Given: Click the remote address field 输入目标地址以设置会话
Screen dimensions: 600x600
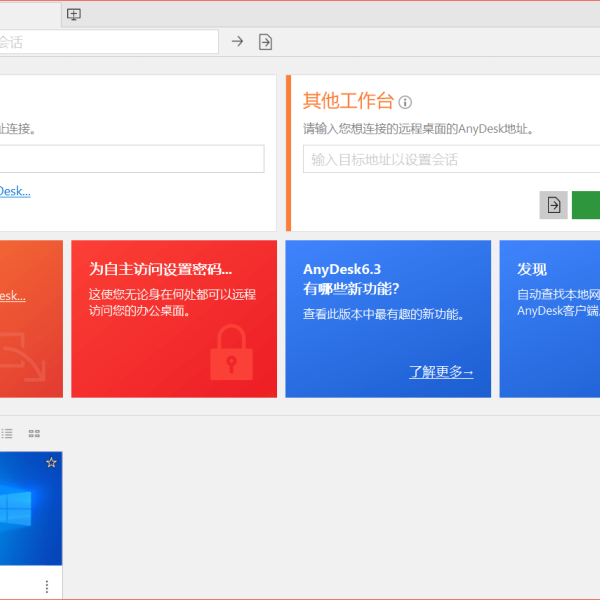Looking at the screenshot, I should [452, 159].
